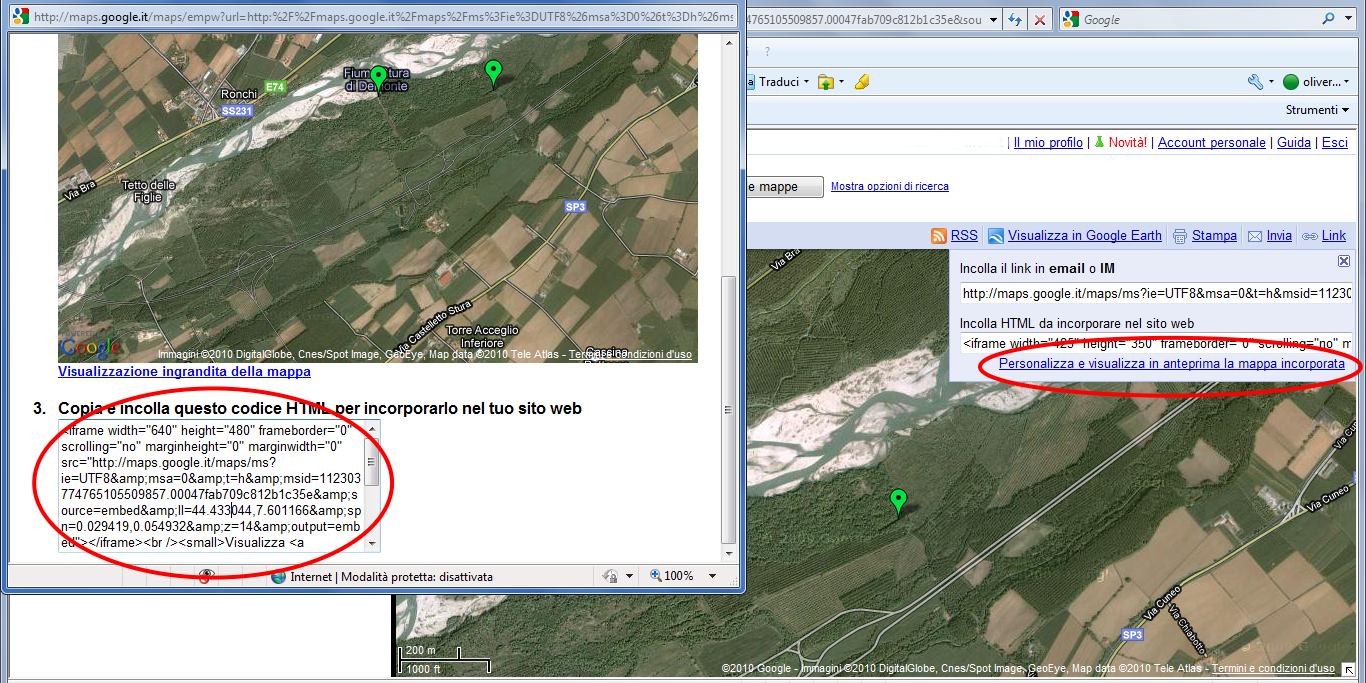
Task: Open the security status dropdown arrow
Action: pyautogui.click(x=629, y=576)
